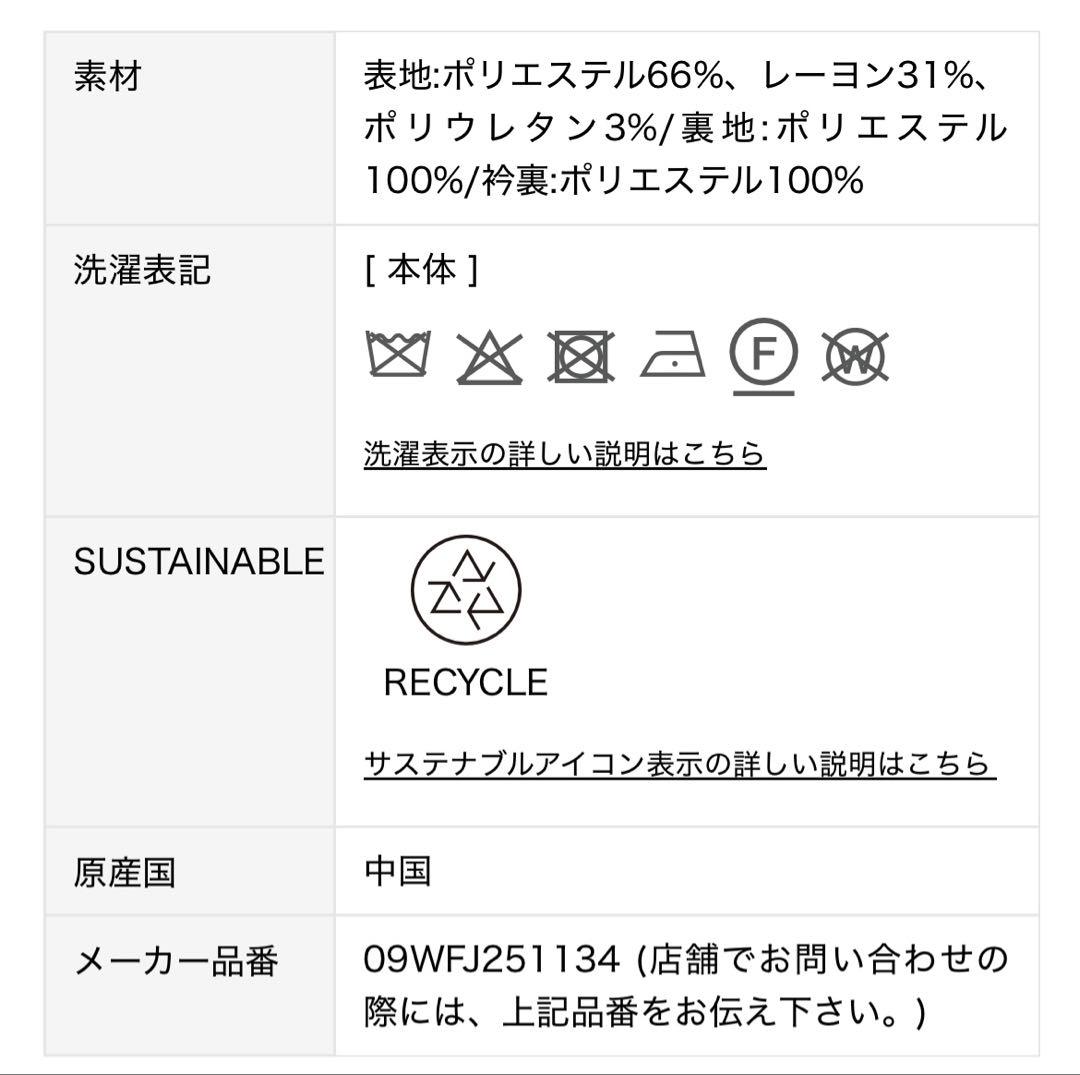Click the do-not-tumble-dry symbol
The height and width of the screenshot is (1075, 1080).
[x=581, y=357]
